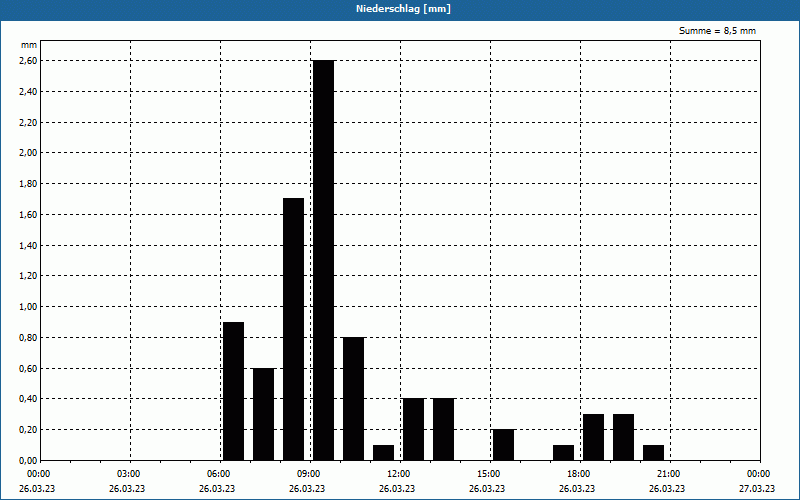
Task: Click the 'Niederschlag [mm]' chart title
Action: [x=403, y=9]
